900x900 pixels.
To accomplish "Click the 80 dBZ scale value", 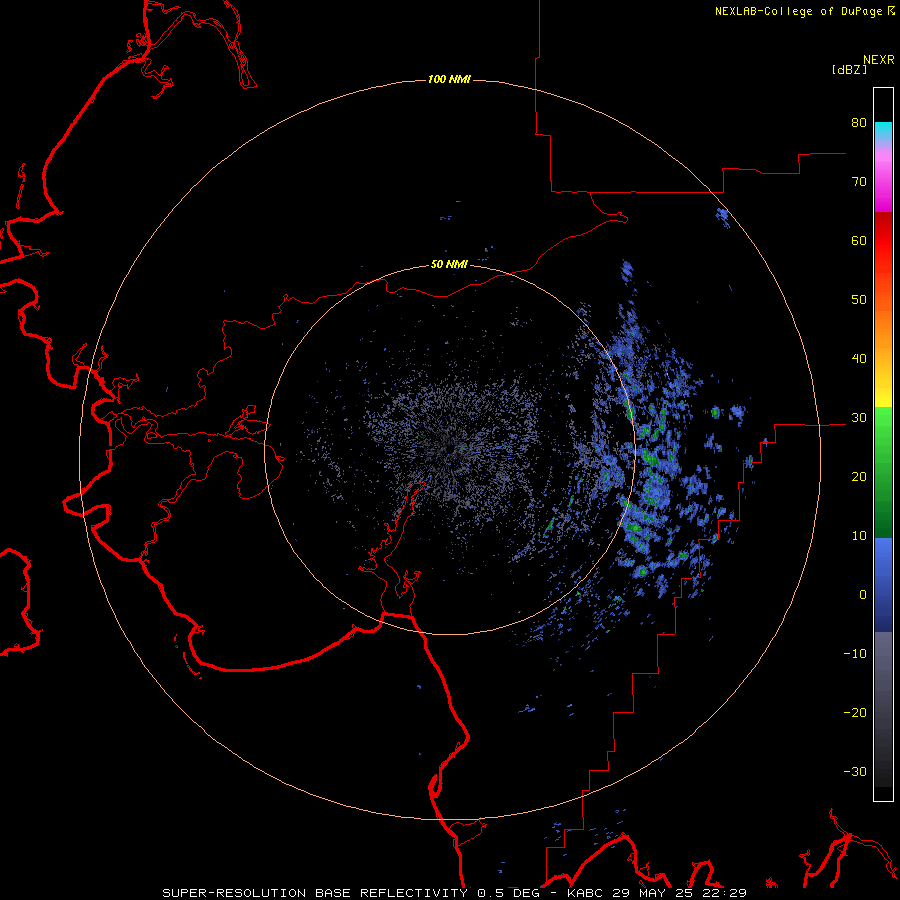I will pyautogui.click(x=859, y=123).
